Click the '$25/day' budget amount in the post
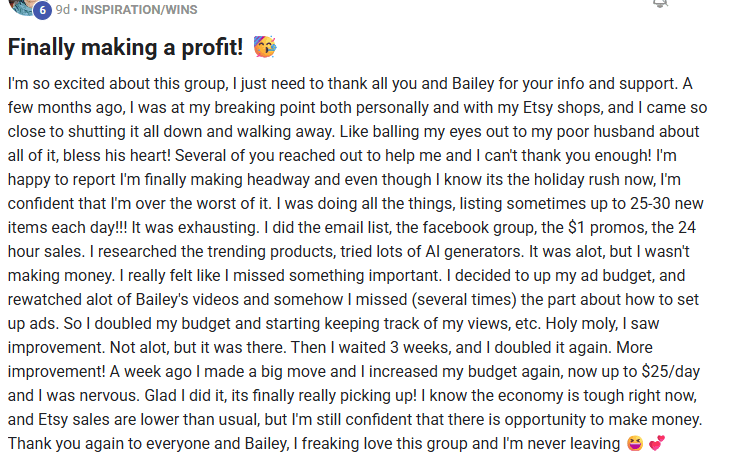 [x=670, y=372]
